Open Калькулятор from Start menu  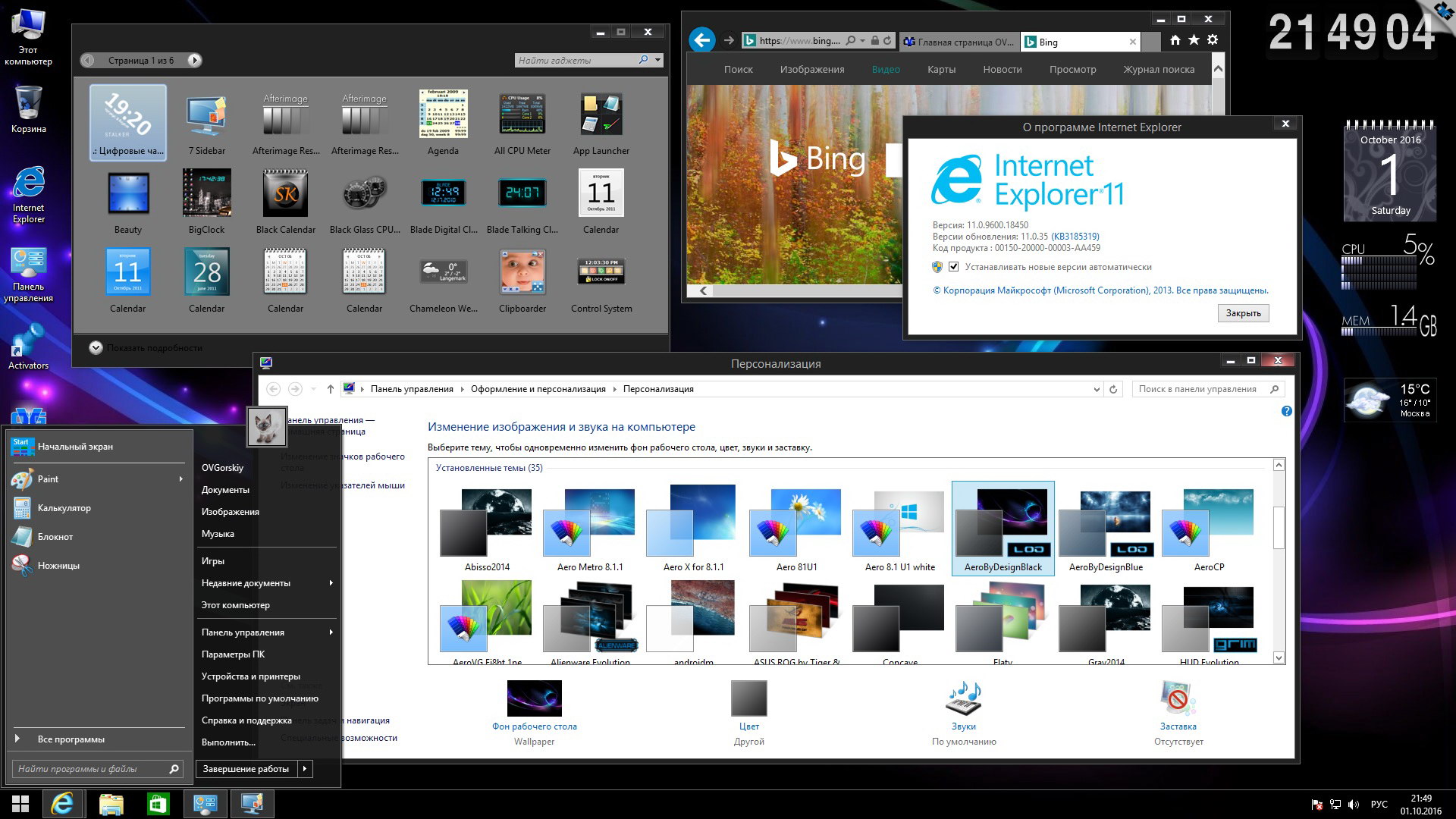click(97, 508)
